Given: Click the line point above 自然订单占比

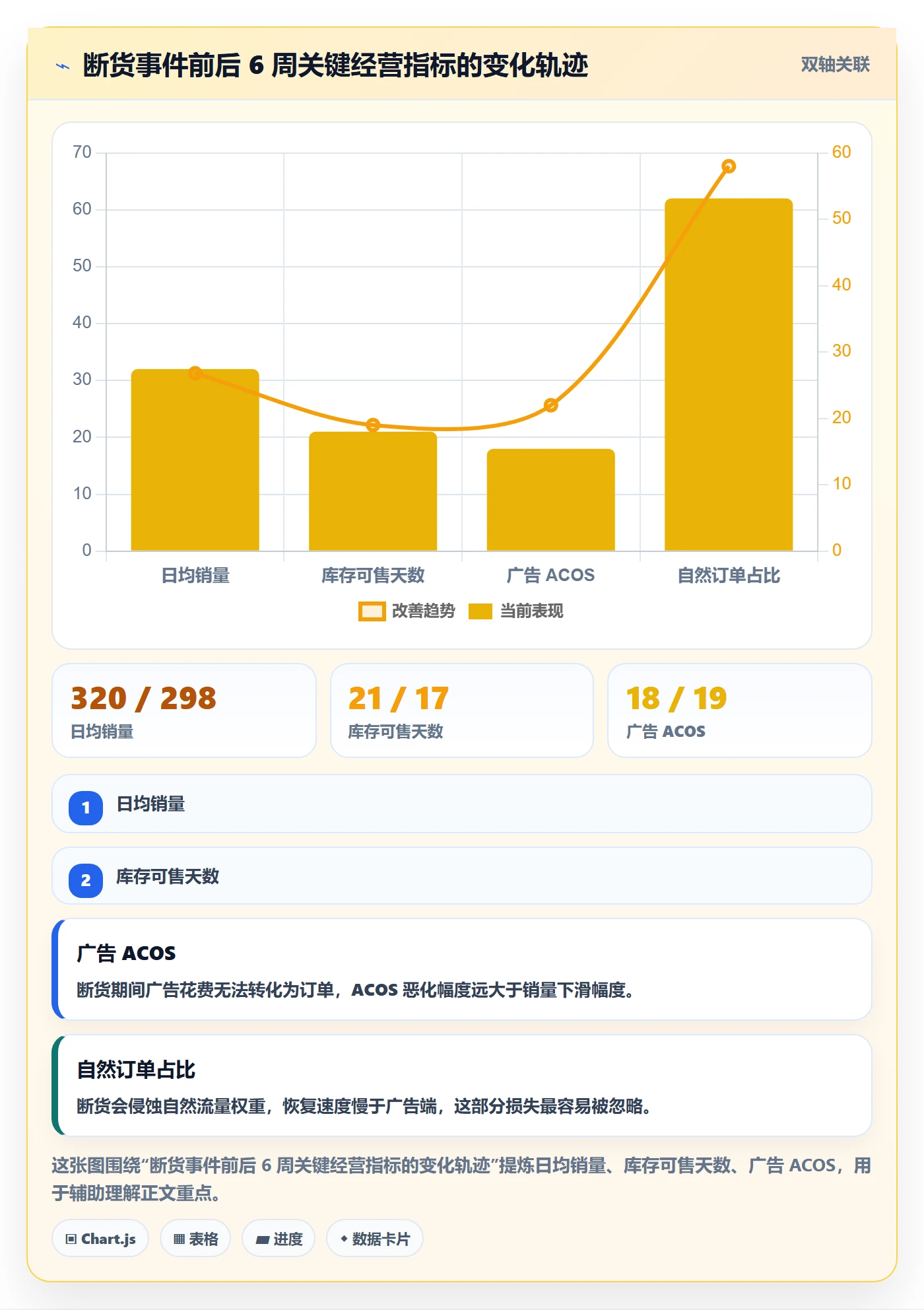Looking at the screenshot, I should click(729, 166).
